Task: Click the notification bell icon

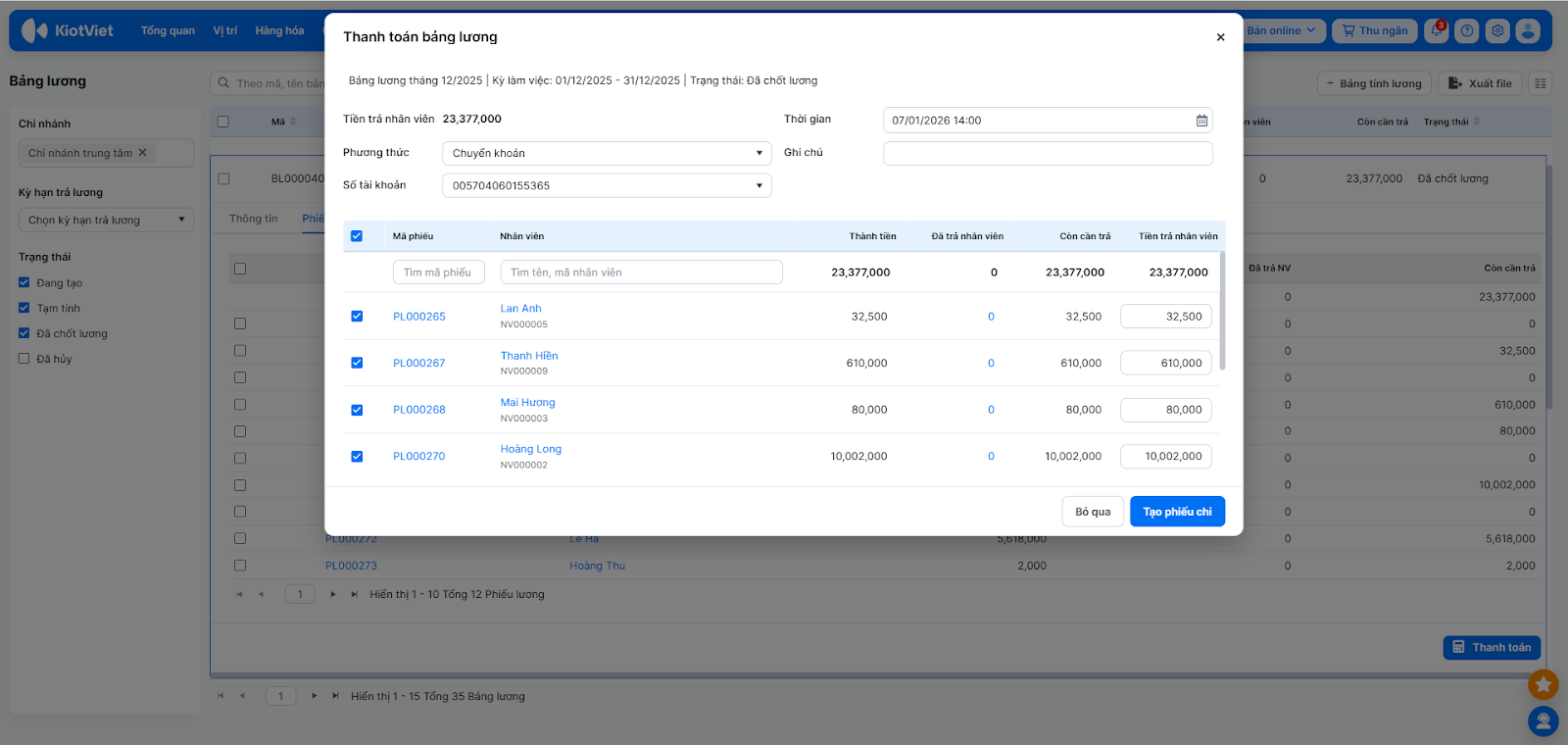Action: click(x=1436, y=30)
